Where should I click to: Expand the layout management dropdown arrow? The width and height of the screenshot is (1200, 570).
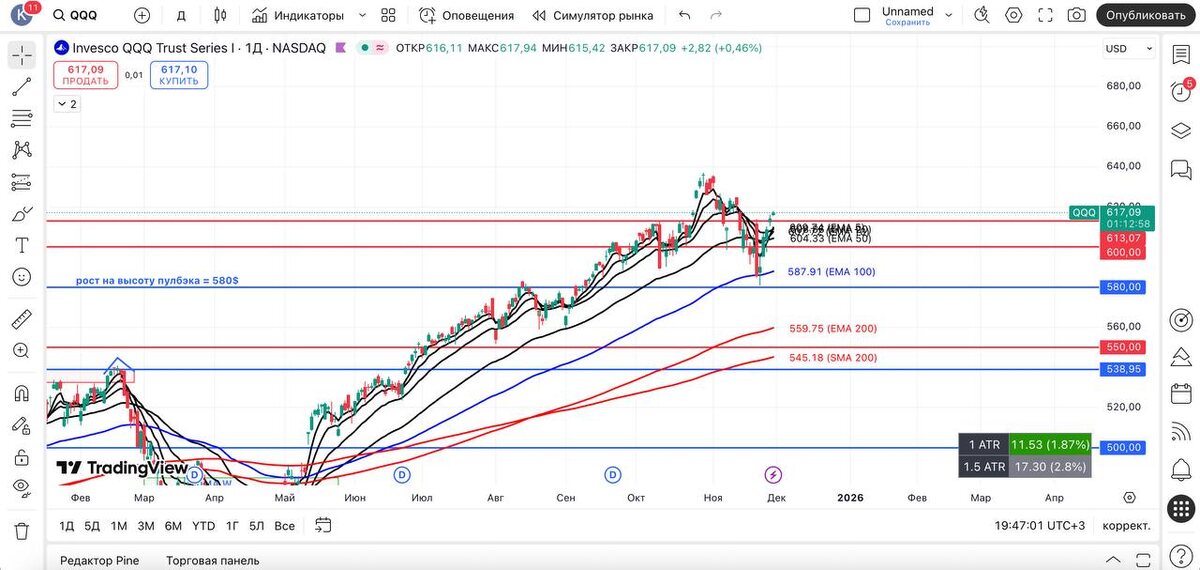pos(950,15)
